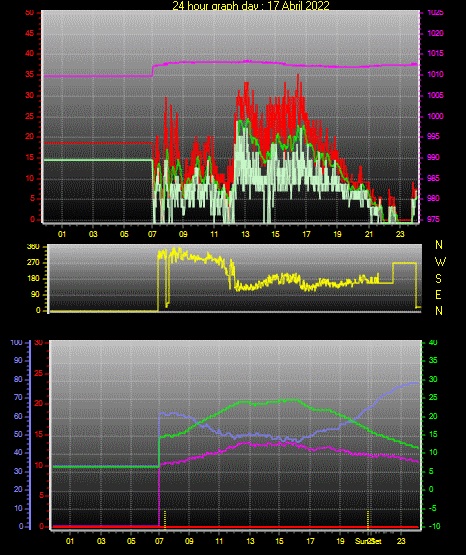The width and height of the screenshot is (466, 555).
Task: Click the 1010 pressure axis label
Action: tap(435, 74)
